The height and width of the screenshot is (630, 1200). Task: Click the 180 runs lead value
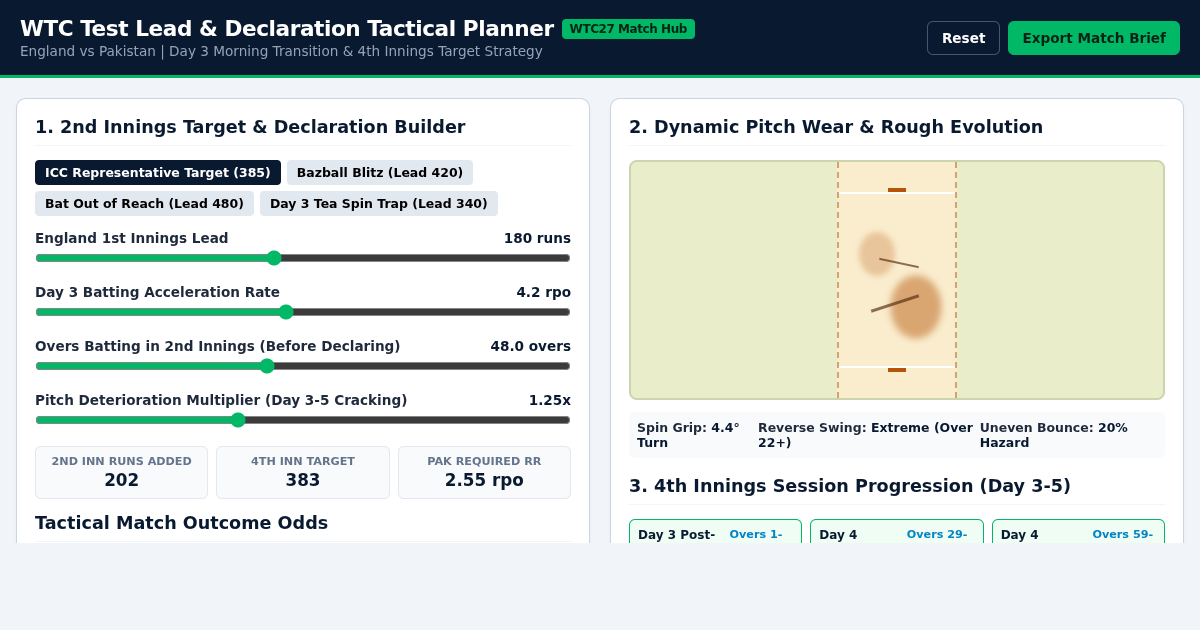click(x=537, y=238)
